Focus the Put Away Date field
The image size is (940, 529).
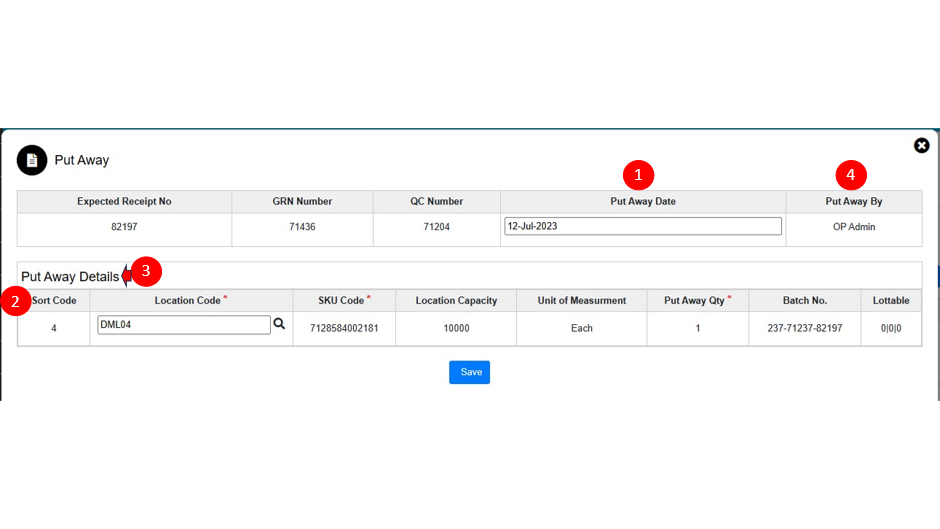[x=642, y=226]
